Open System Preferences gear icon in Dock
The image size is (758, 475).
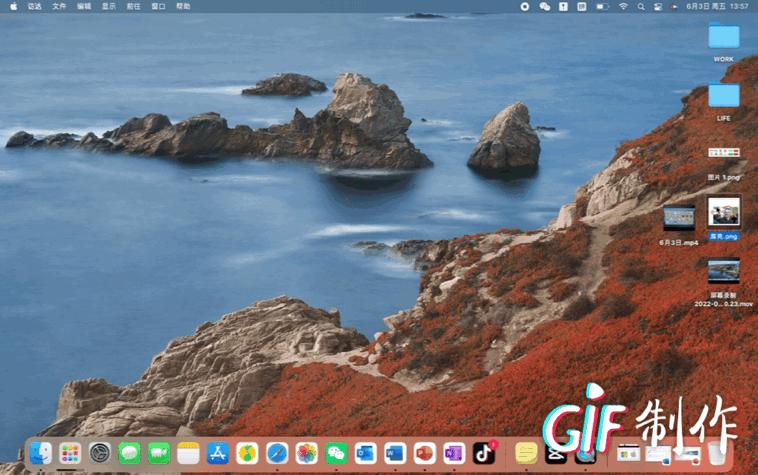coord(100,453)
